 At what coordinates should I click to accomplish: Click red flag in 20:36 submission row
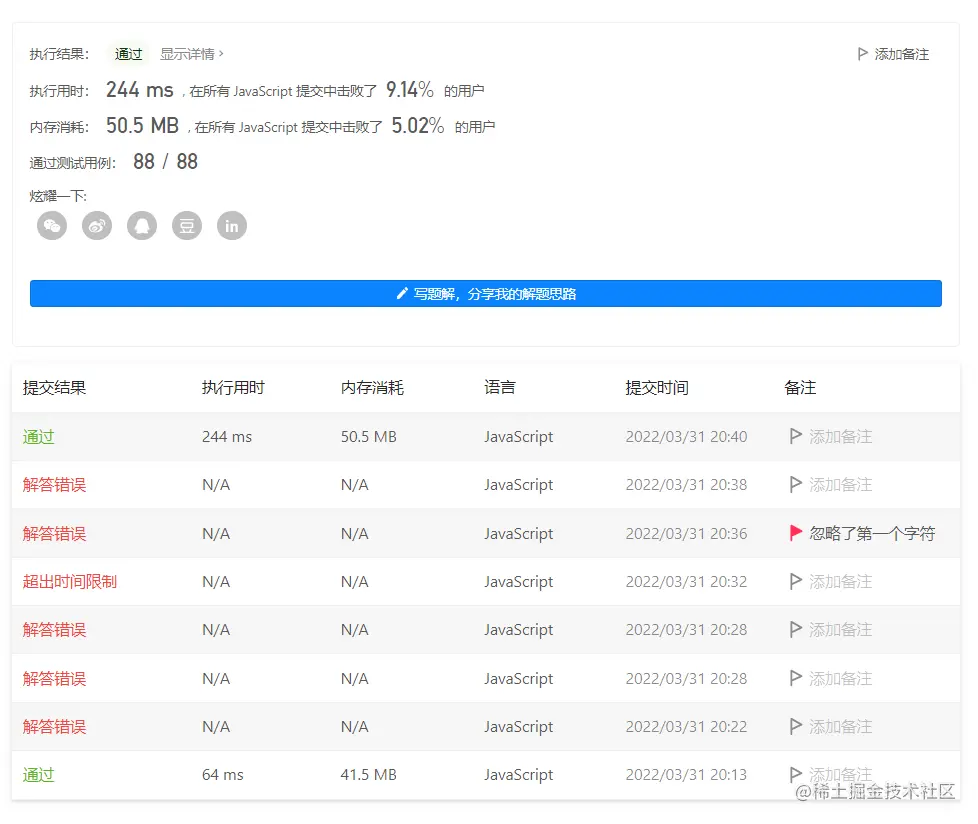tap(795, 533)
